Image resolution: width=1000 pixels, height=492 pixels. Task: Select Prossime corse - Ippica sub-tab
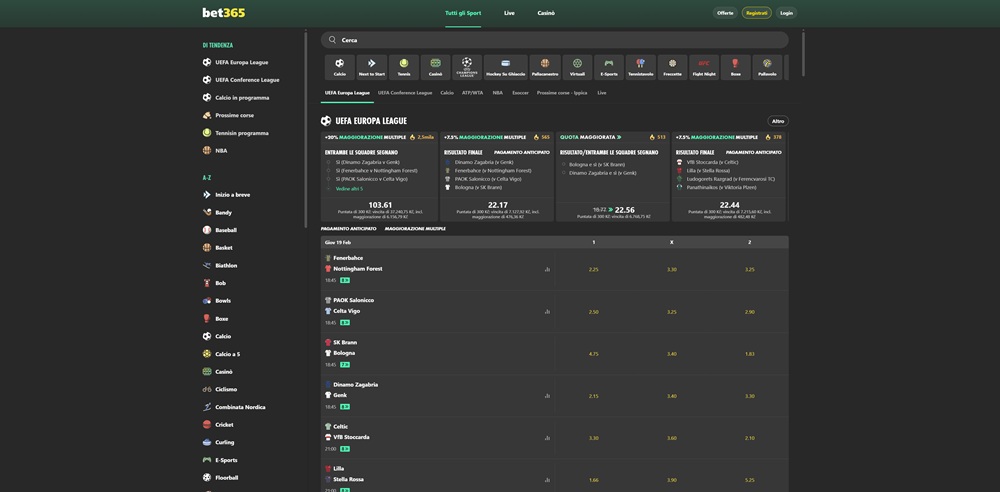coord(562,93)
